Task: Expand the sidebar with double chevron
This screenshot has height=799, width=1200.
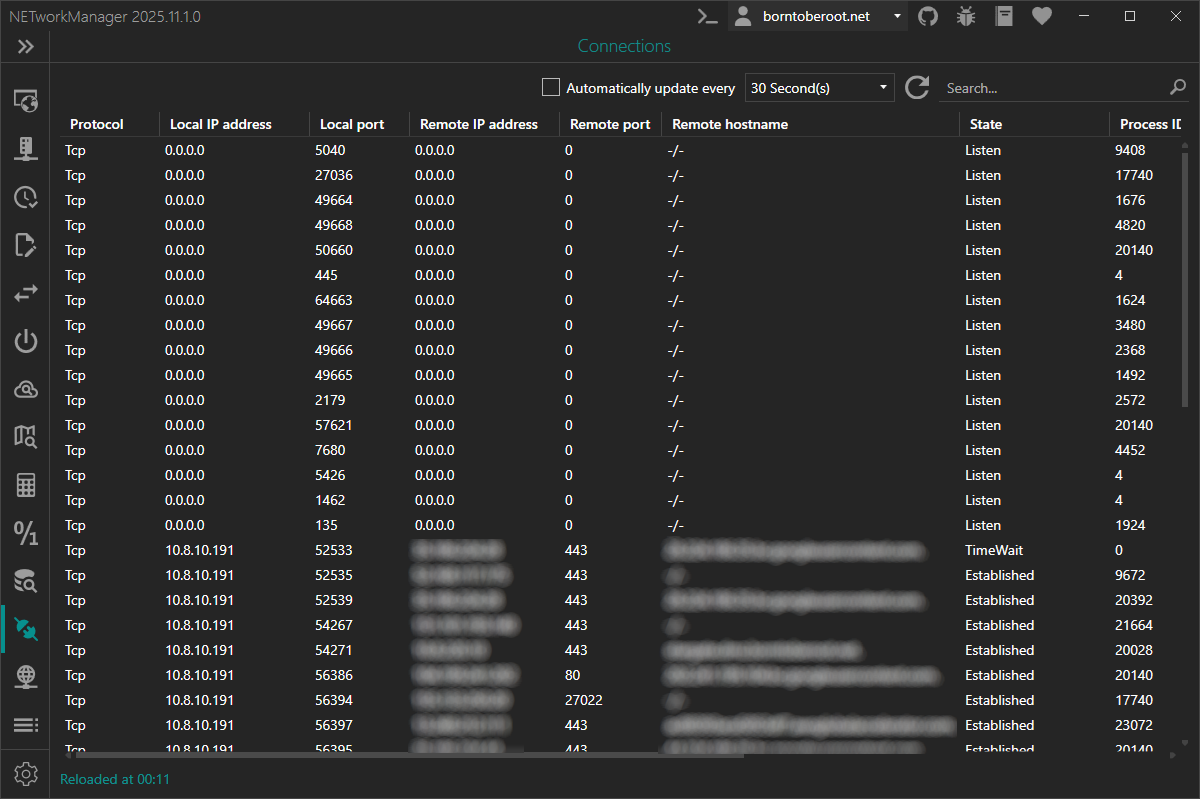Action: [x=26, y=47]
